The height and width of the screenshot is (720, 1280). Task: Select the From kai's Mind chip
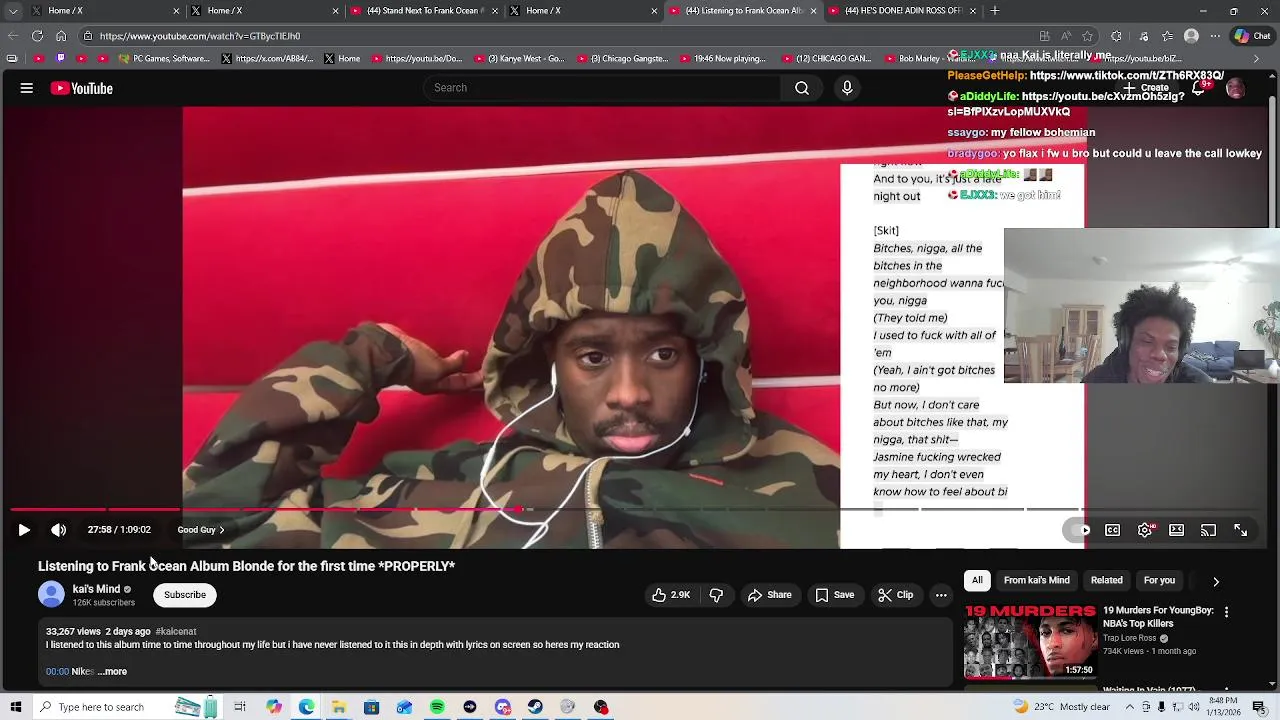click(x=1036, y=580)
